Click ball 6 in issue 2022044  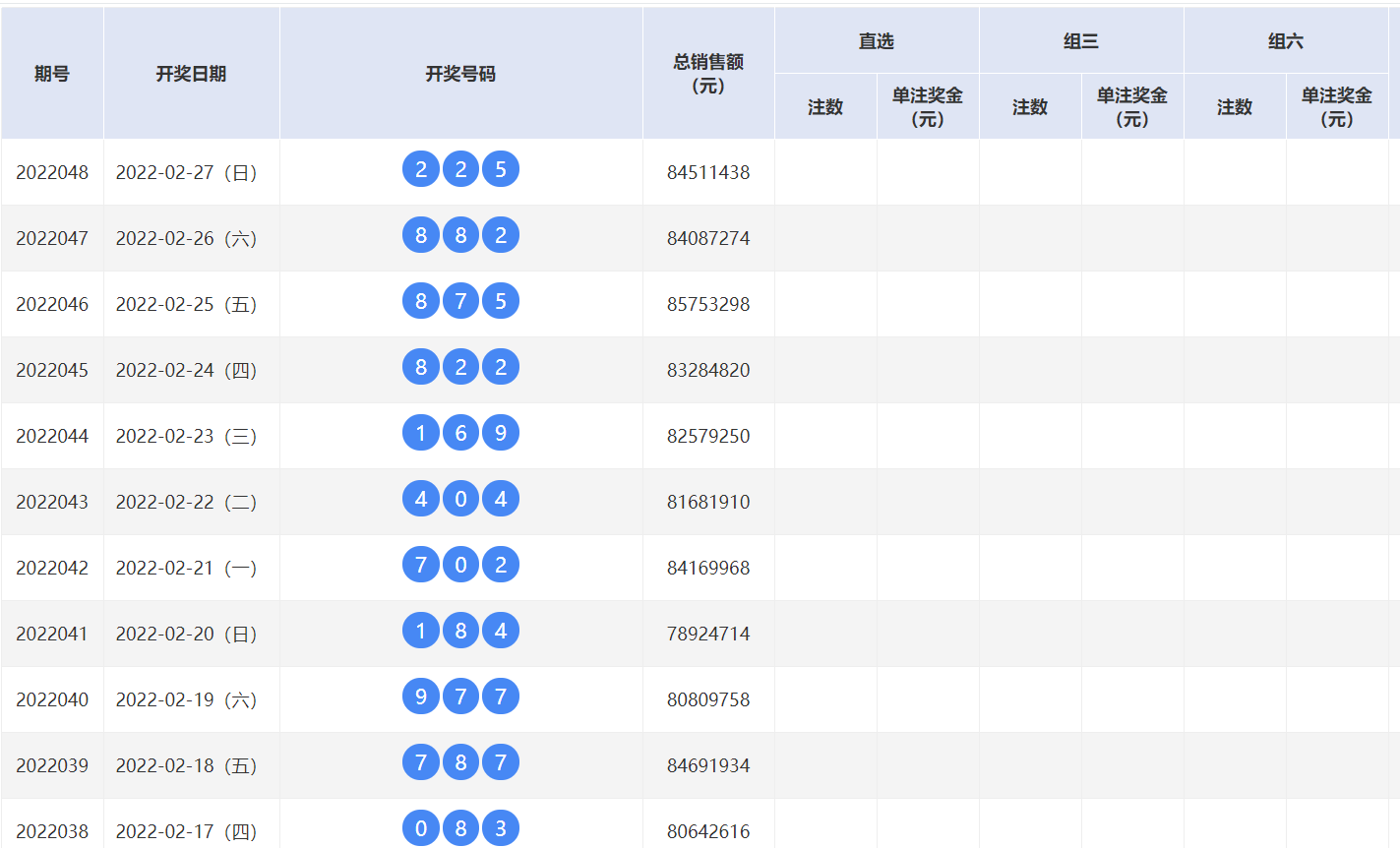pyautogui.click(x=460, y=433)
